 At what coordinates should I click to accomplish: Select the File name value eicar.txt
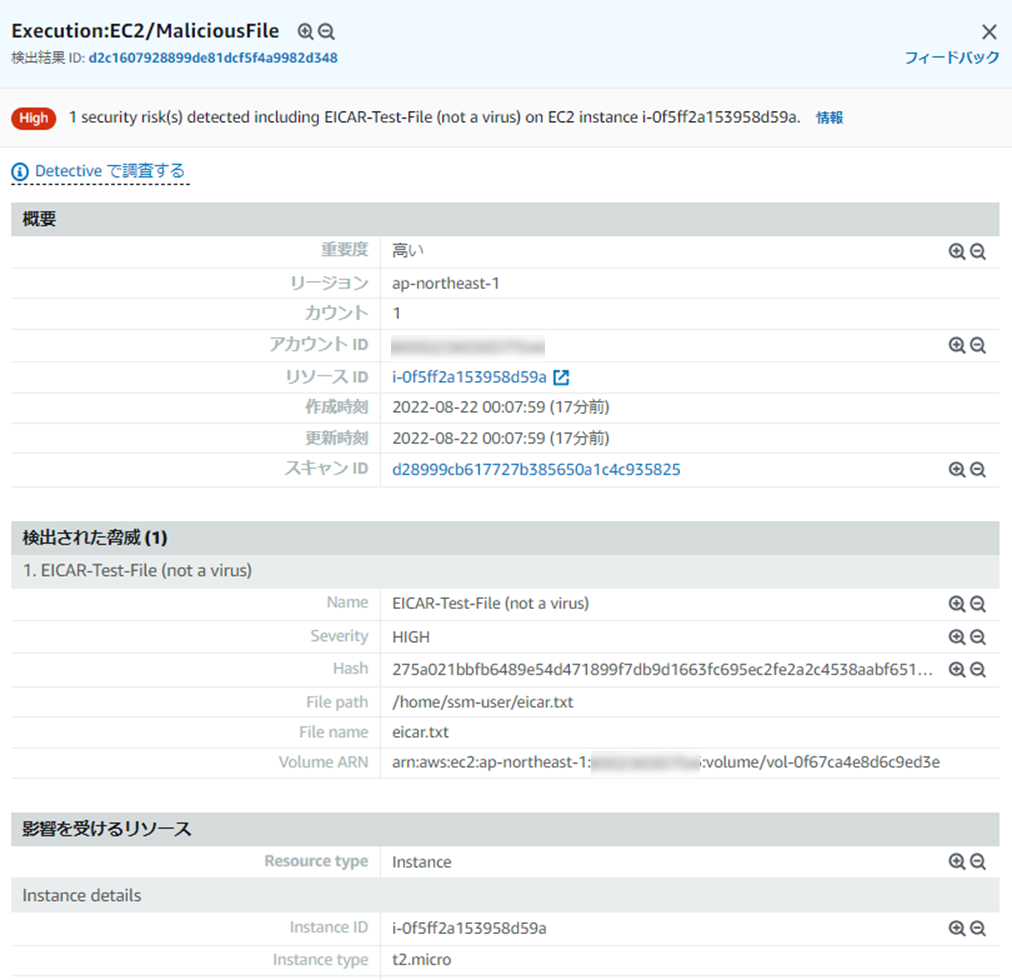tap(420, 733)
